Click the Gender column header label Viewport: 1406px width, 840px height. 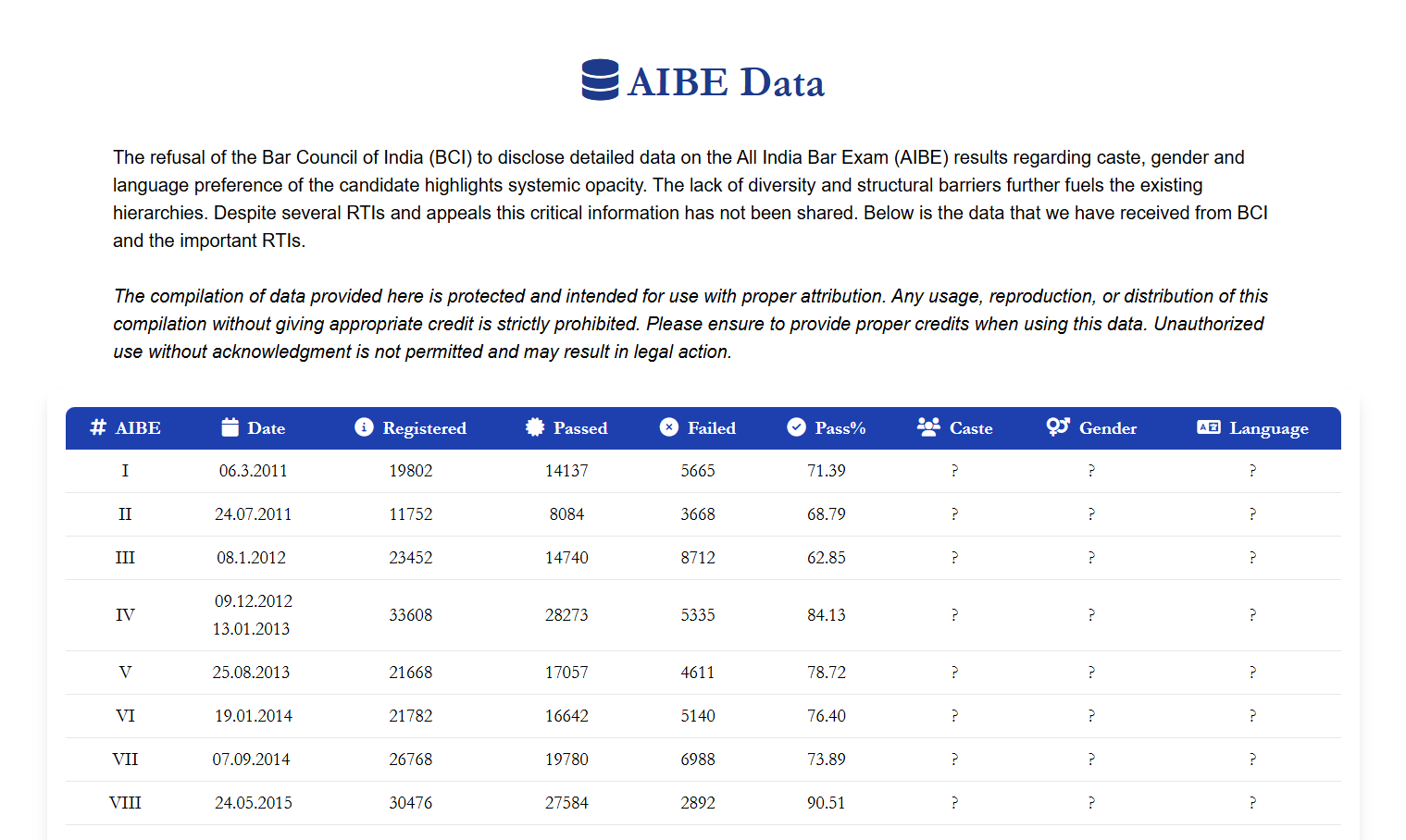[1108, 428]
